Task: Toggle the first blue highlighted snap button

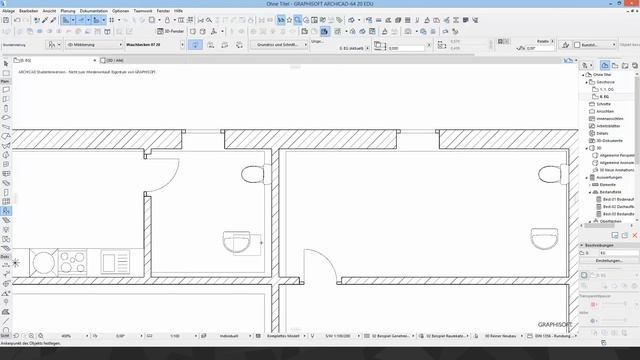Action: tap(66, 20)
